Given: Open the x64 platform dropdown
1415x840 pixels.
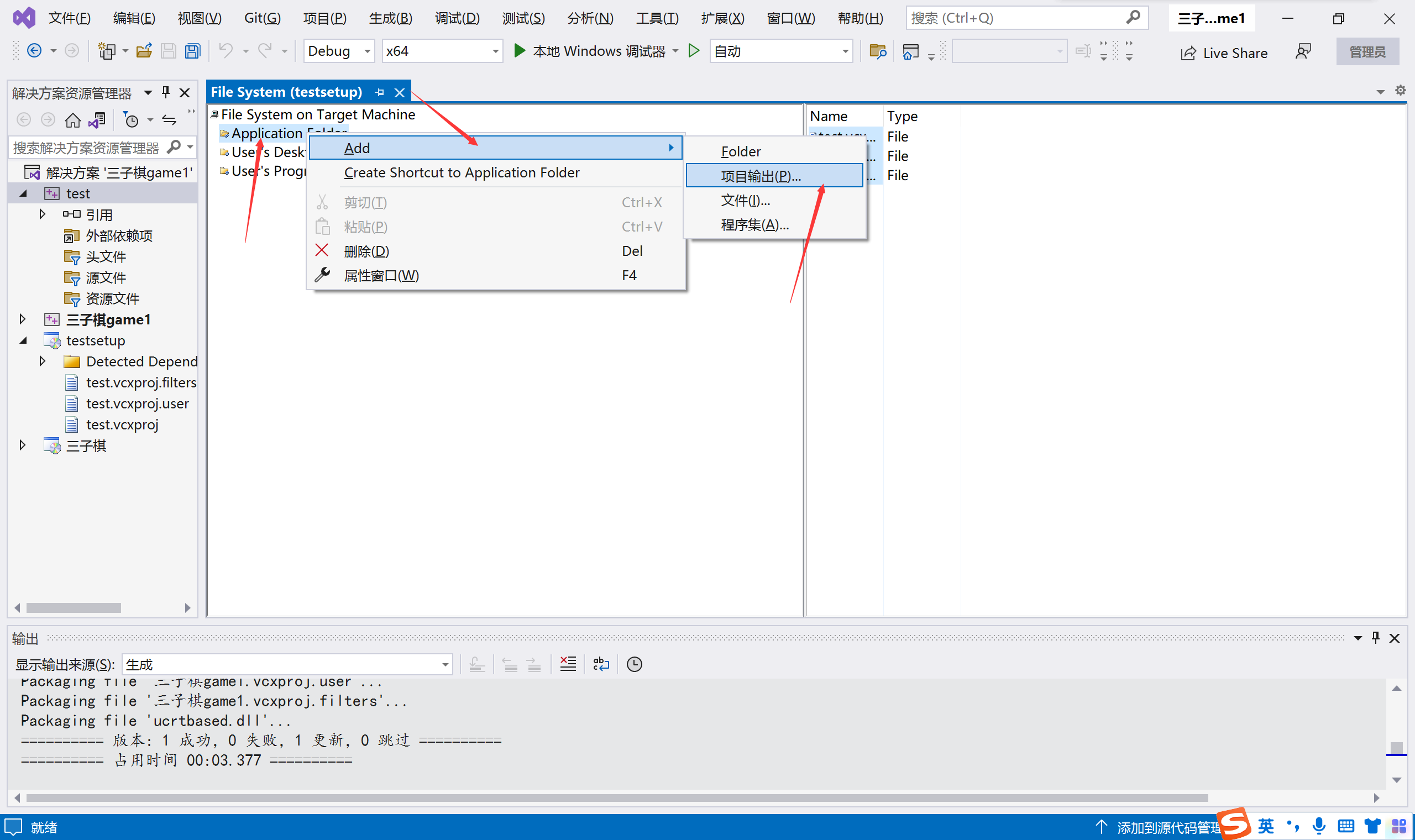Looking at the screenshot, I should click(495, 51).
